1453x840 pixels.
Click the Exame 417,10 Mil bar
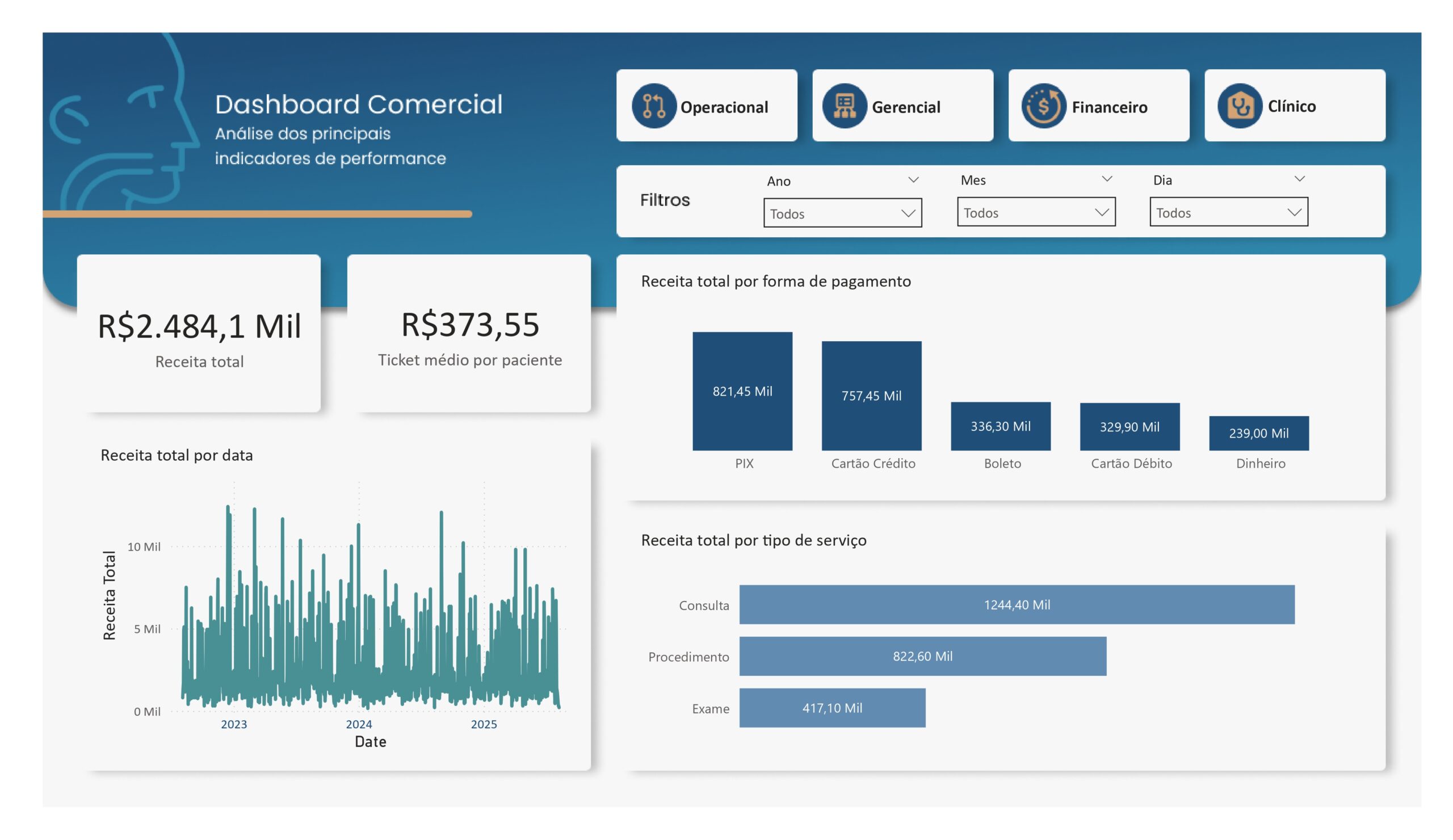click(832, 707)
